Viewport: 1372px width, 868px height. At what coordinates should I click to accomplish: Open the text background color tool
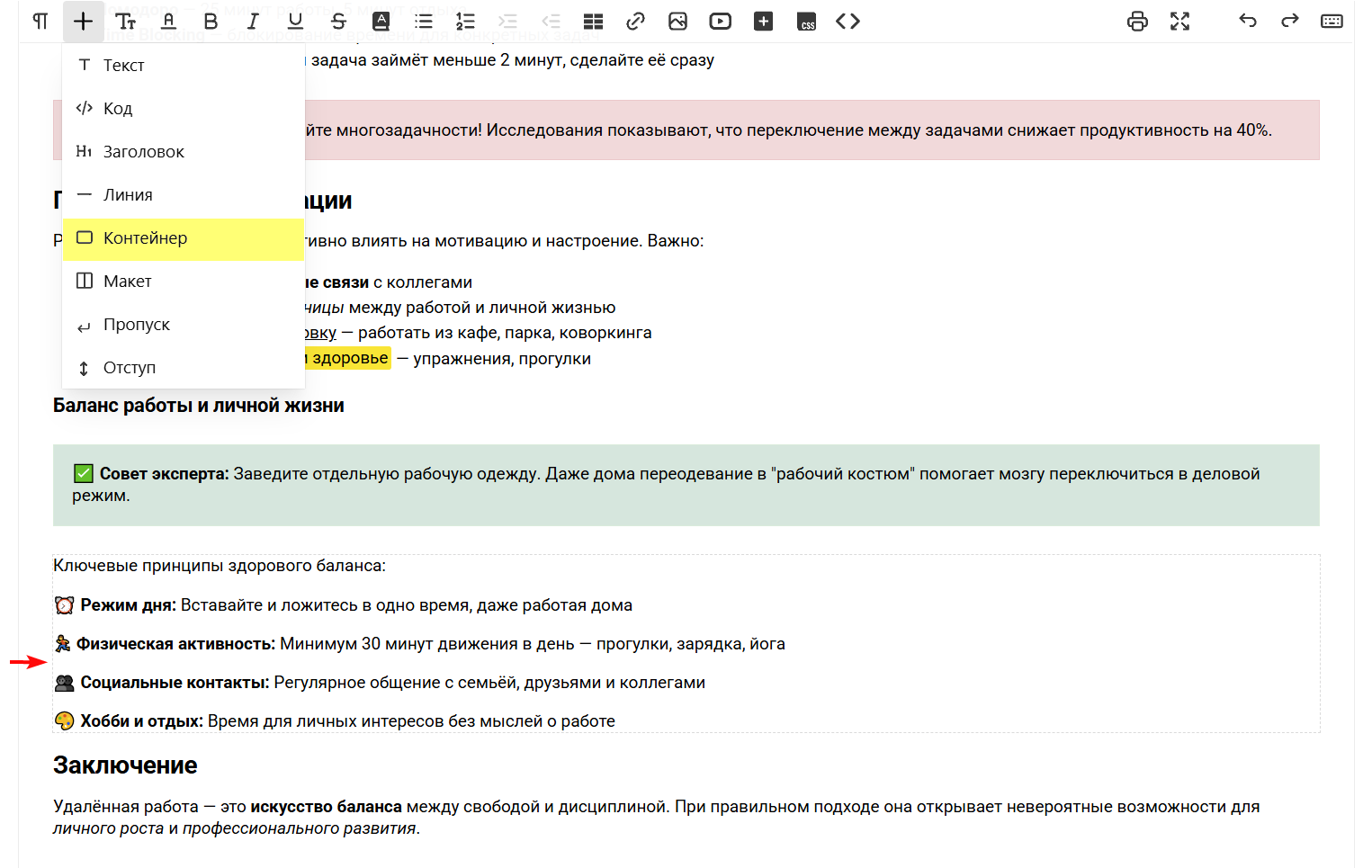pyautogui.click(x=381, y=22)
